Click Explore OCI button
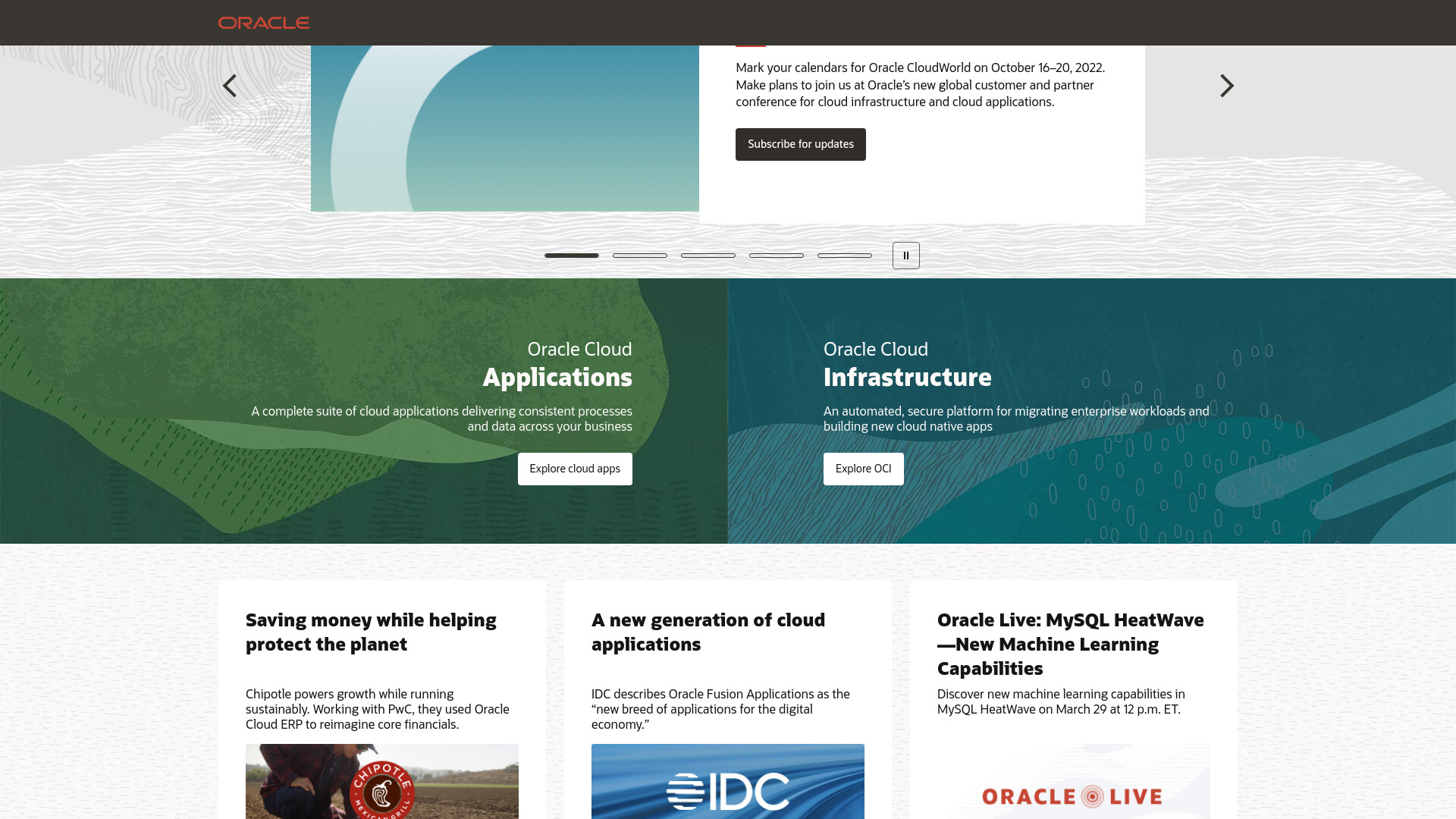Viewport: 1456px width, 819px height. pos(864,469)
